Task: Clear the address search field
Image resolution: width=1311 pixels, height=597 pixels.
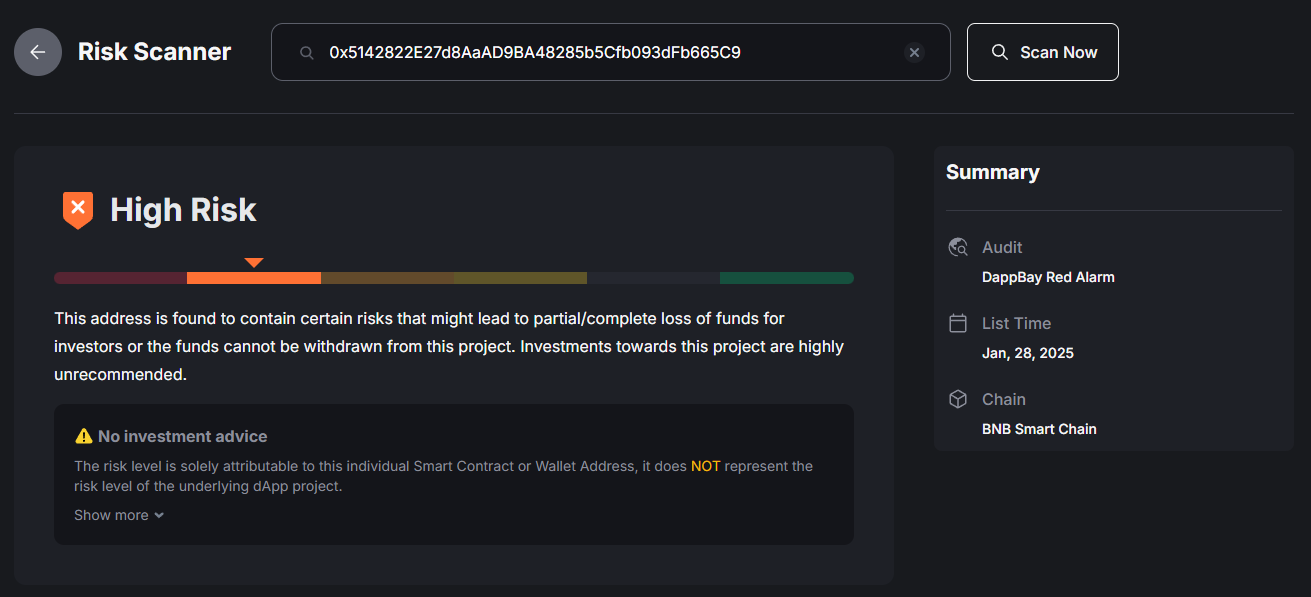Action: pos(914,52)
